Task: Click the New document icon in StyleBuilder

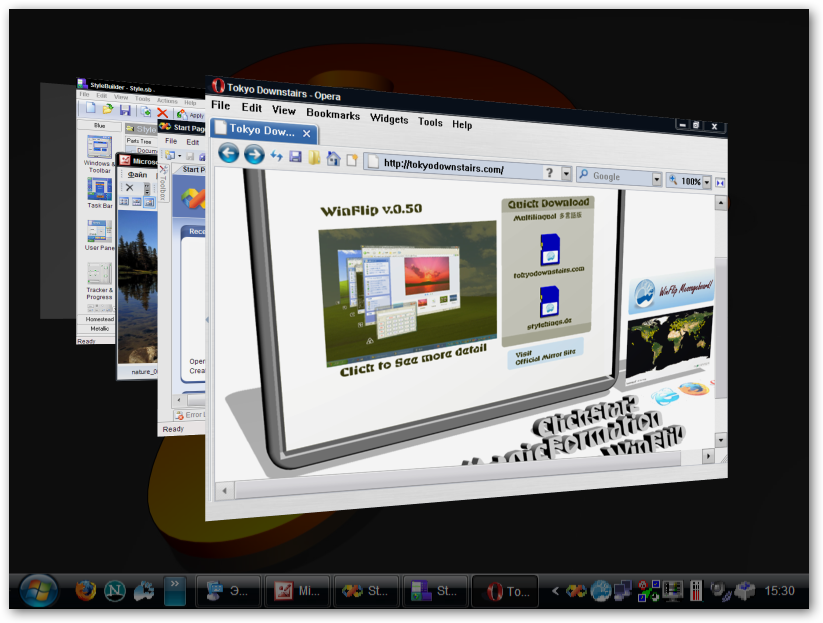Action: pos(90,108)
